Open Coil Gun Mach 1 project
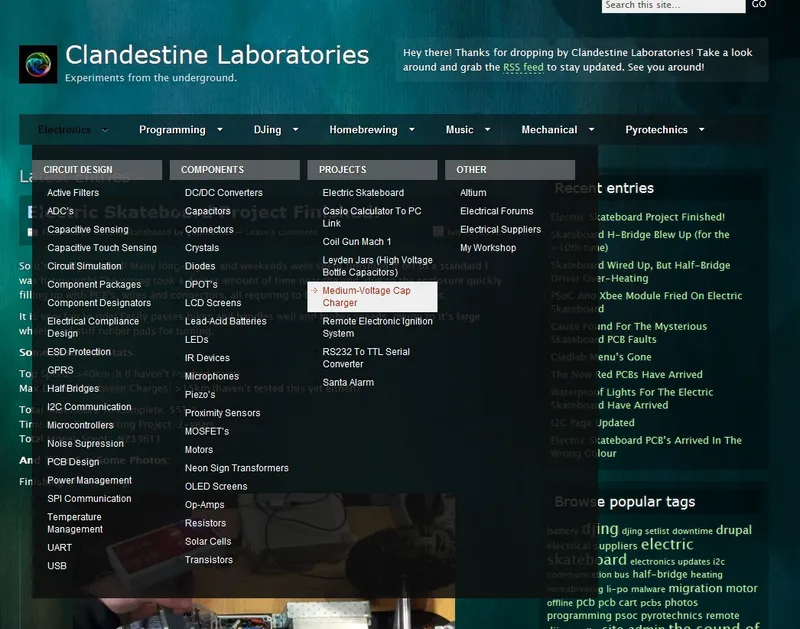The image size is (800, 629). pos(357,242)
